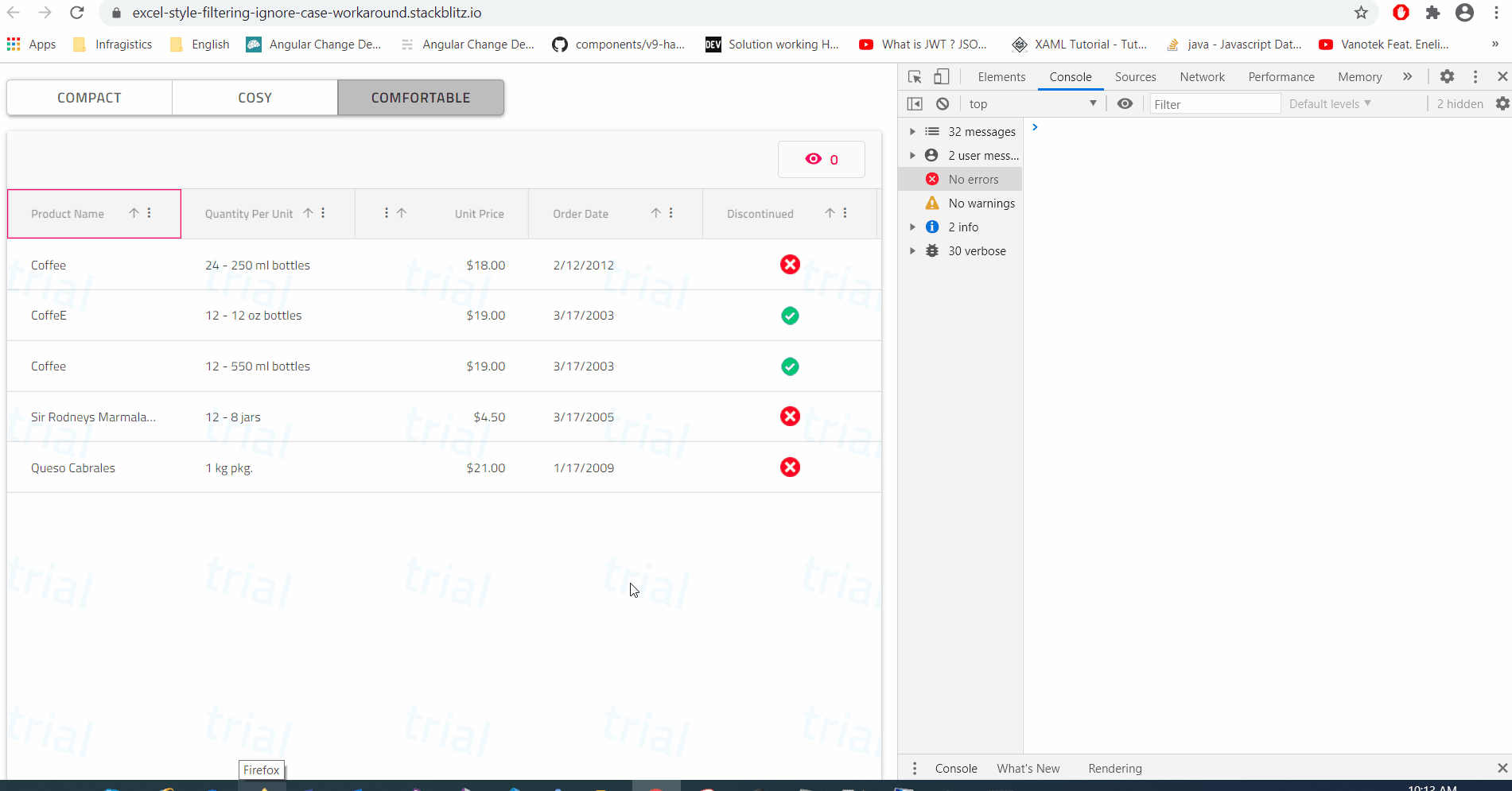The image size is (1512, 791).
Task: Clear the console output
Action: point(943,104)
